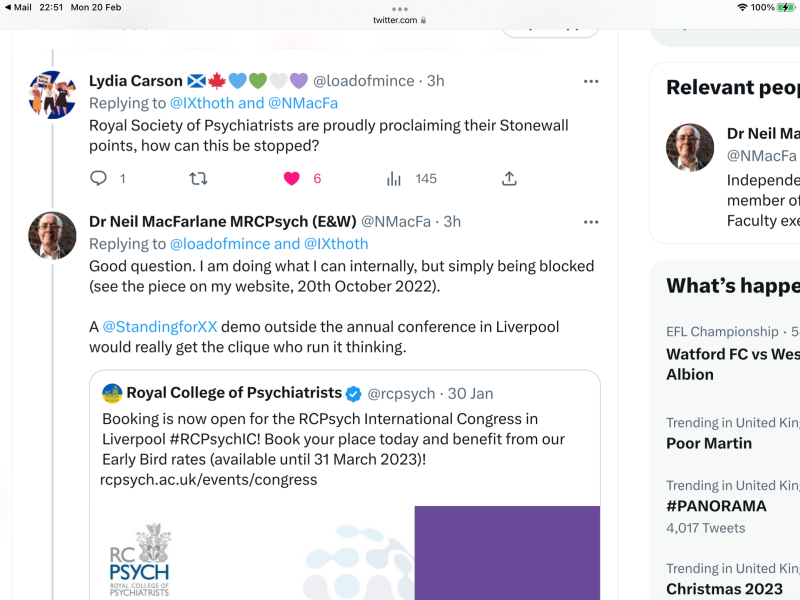800x600 pixels.
Task: Open the multitasking three-dots menu
Action: click(x=400, y=7)
